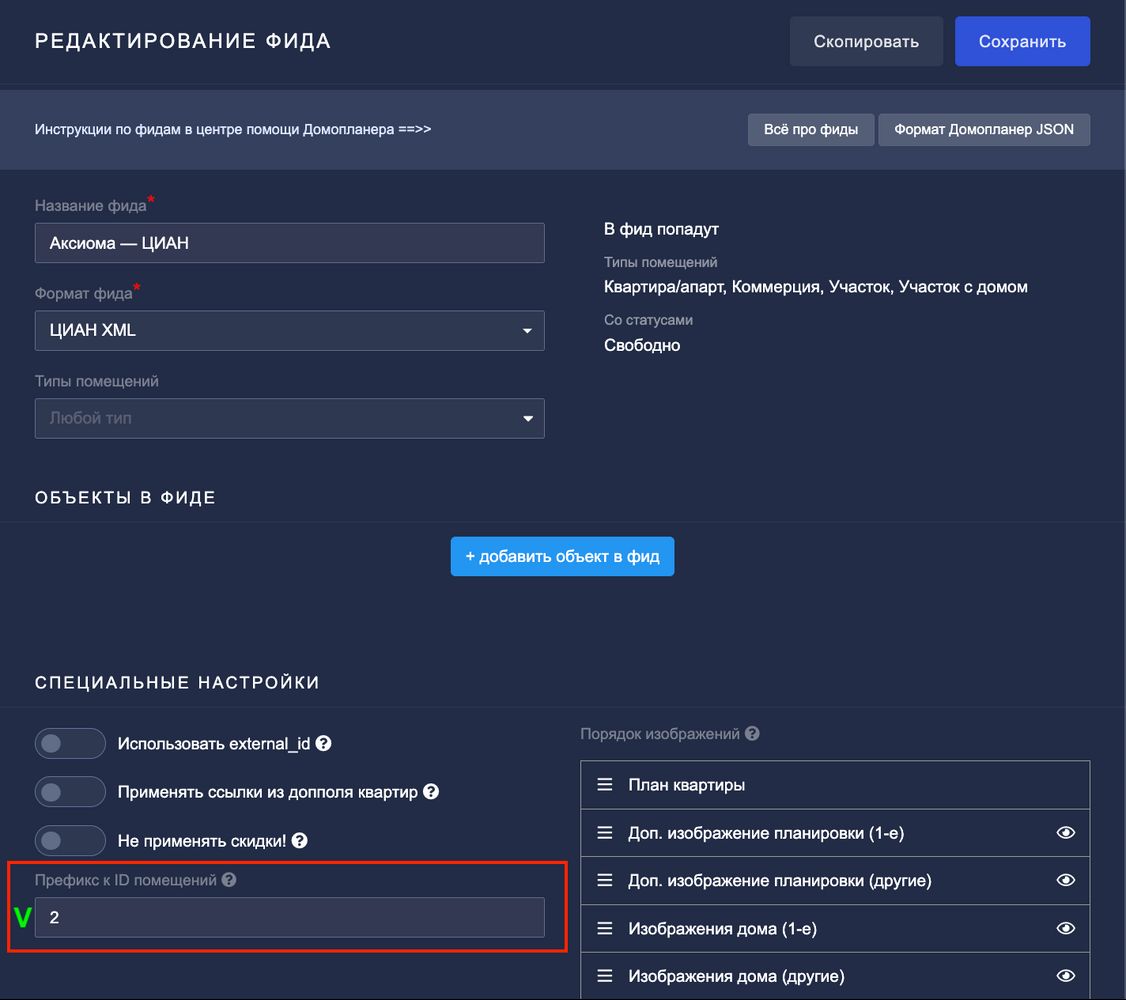Click help icon next to Порядок изображений
The width and height of the screenshot is (1126, 1000).
pyautogui.click(x=752, y=733)
